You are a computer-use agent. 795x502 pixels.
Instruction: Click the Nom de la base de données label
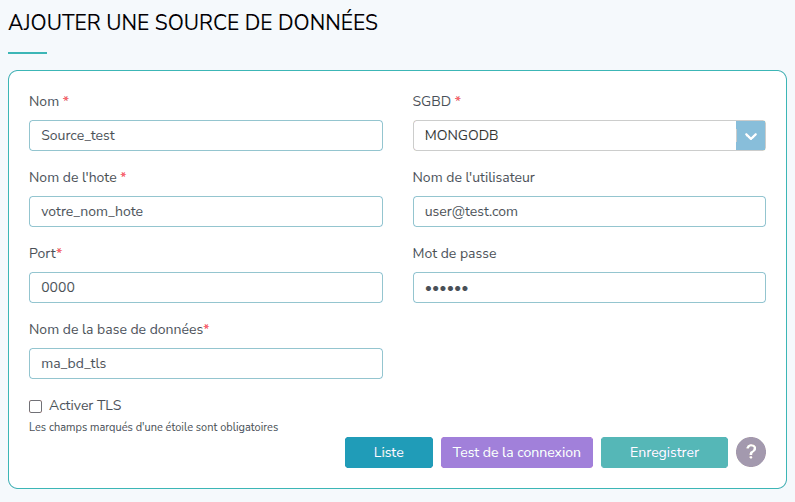[x=119, y=330]
